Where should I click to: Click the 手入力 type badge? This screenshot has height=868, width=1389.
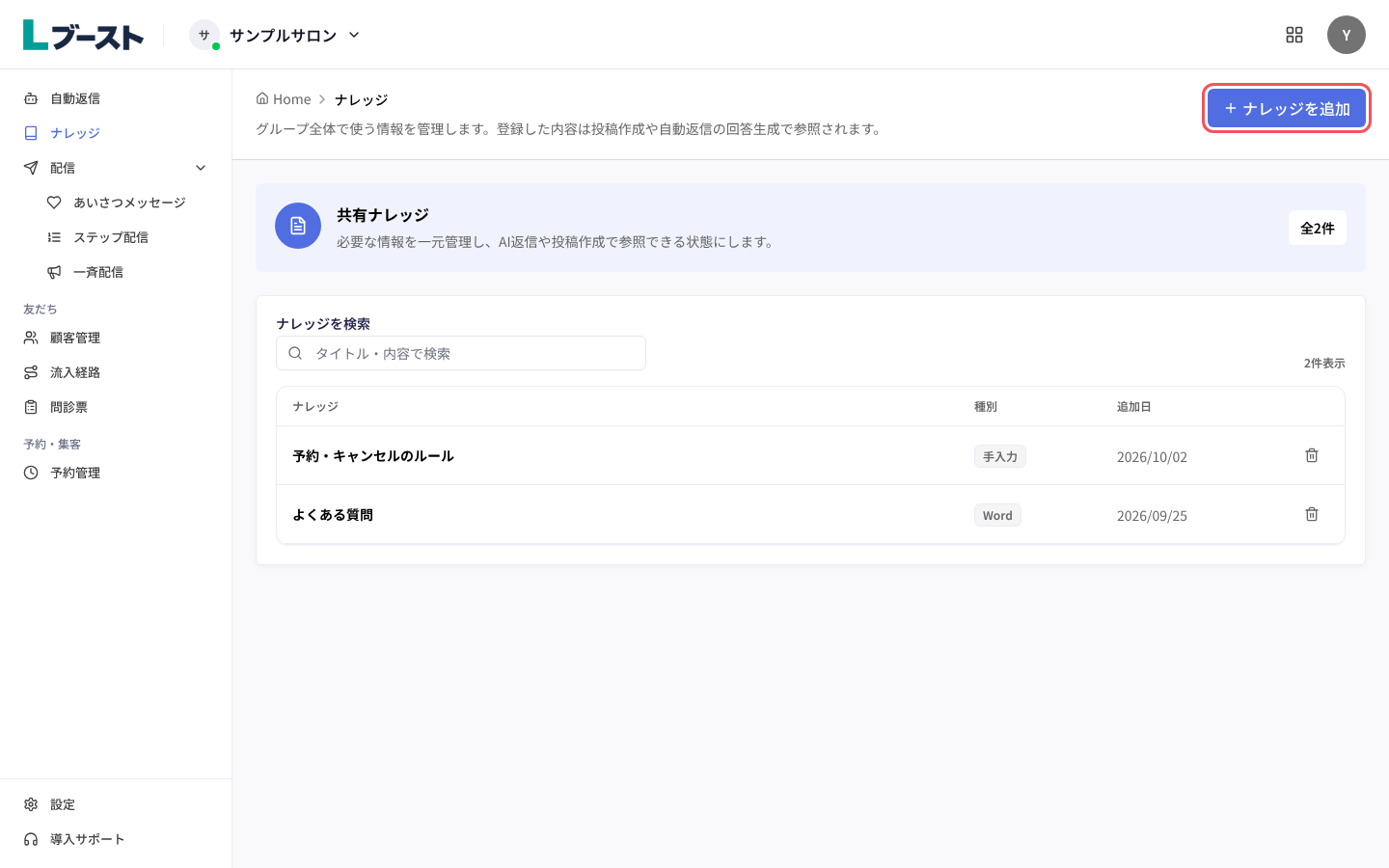(1000, 456)
